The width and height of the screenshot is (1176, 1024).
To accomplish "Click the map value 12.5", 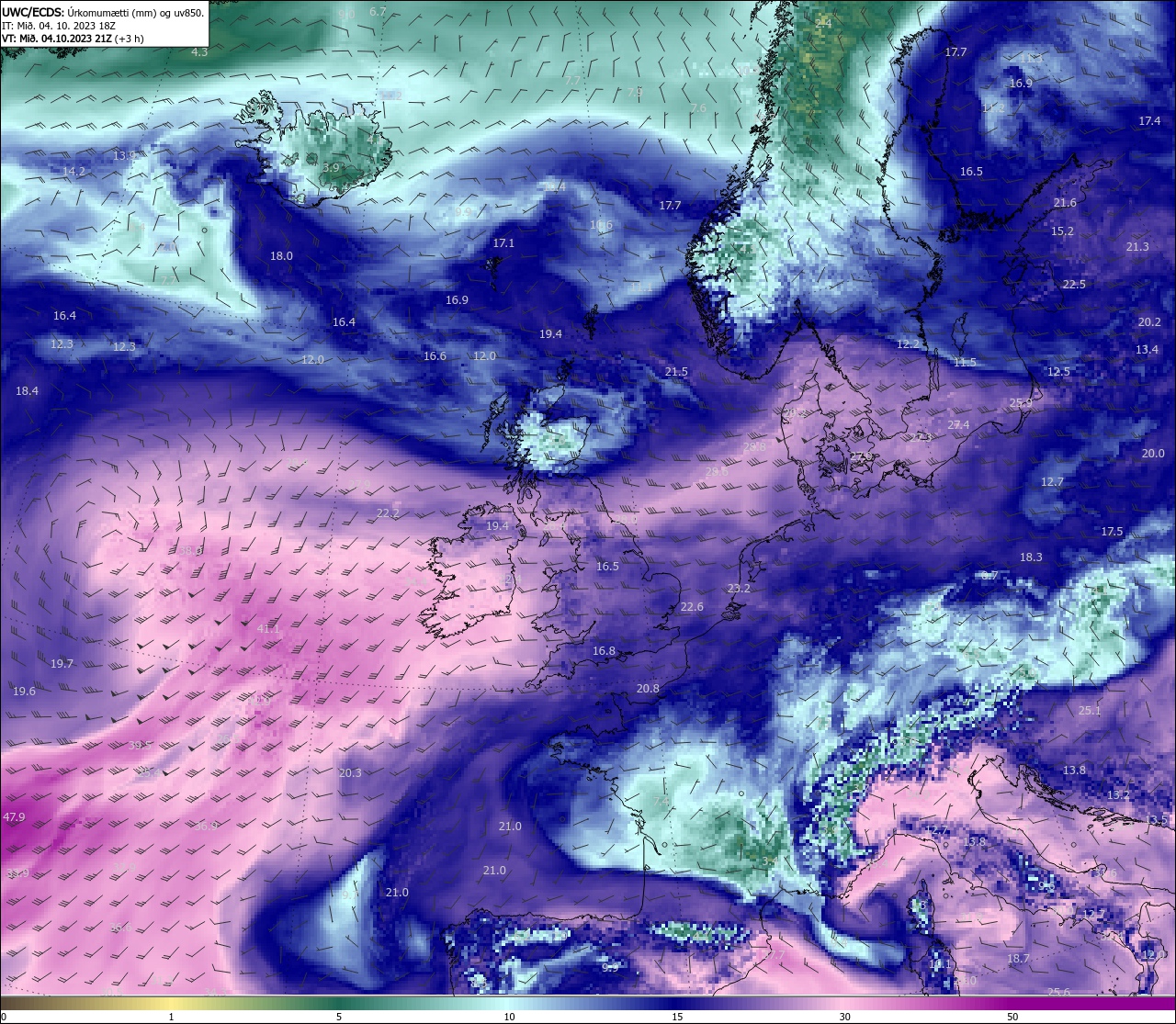I will (x=1058, y=371).
